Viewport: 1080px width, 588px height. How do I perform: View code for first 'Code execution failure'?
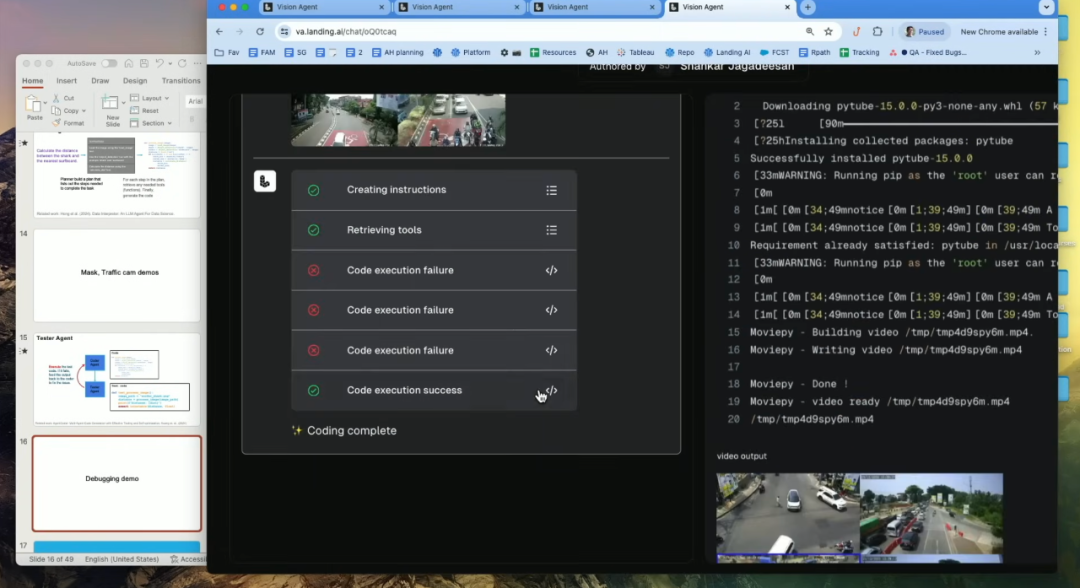(x=551, y=270)
